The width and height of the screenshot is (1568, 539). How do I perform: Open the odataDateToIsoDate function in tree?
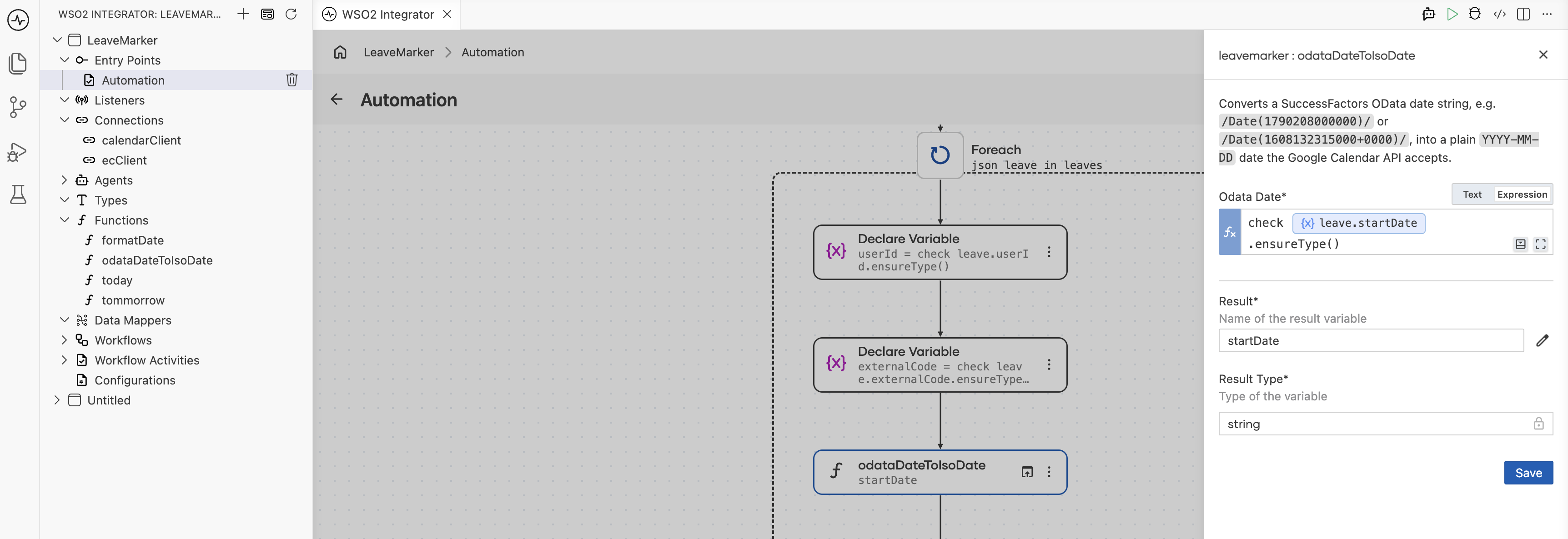[157, 260]
